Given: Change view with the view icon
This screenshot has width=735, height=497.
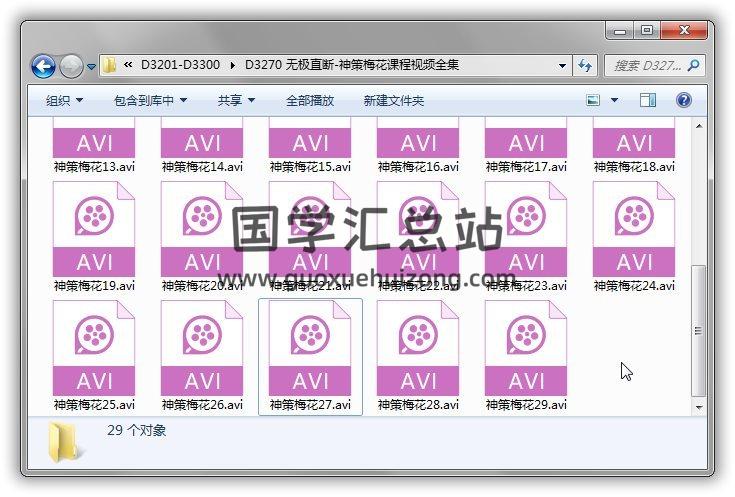Looking at the screenshot, I should click(593, 100).
